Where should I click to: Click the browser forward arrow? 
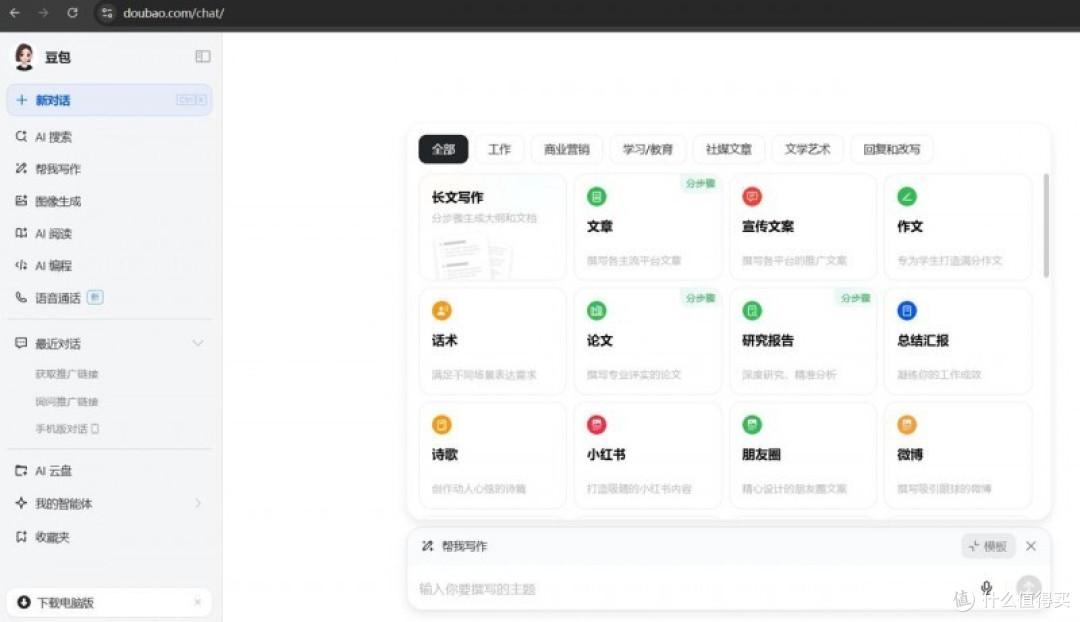pos(43,12)
